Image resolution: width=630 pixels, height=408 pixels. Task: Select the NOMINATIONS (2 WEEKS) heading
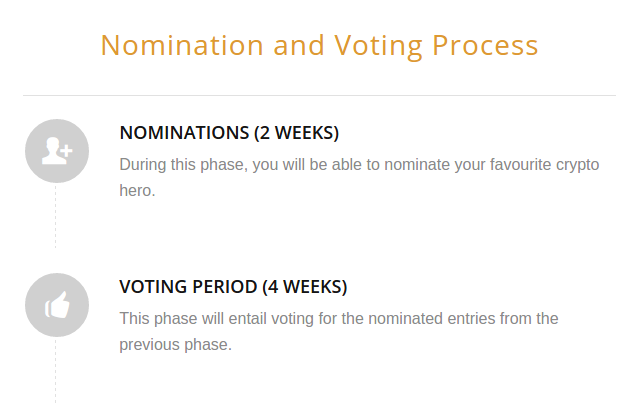[229, 133]
